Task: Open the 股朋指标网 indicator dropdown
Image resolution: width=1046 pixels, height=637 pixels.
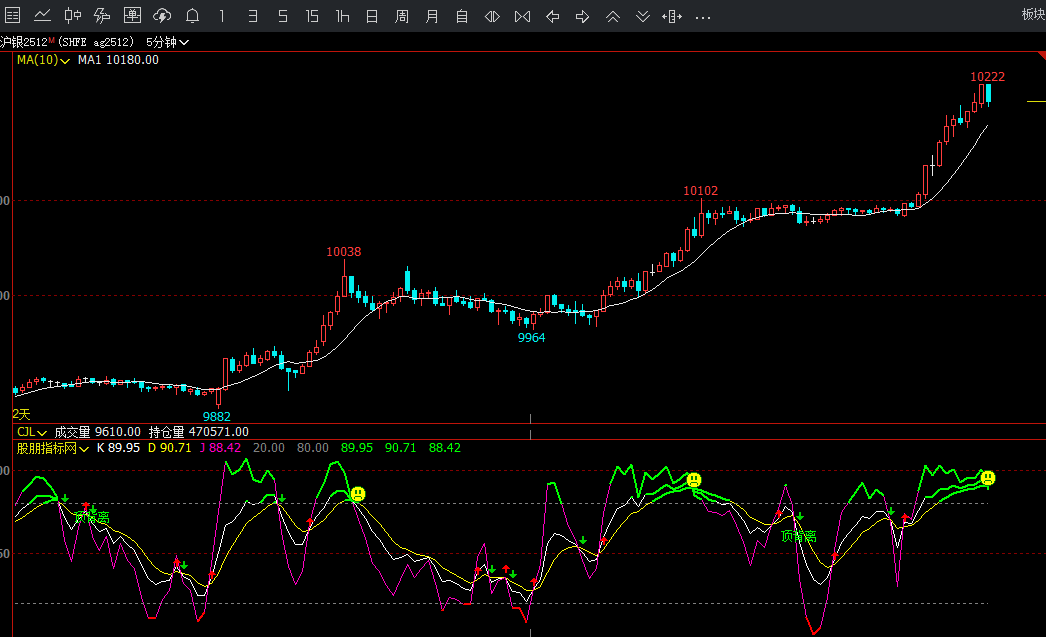Action: (53, 448)
